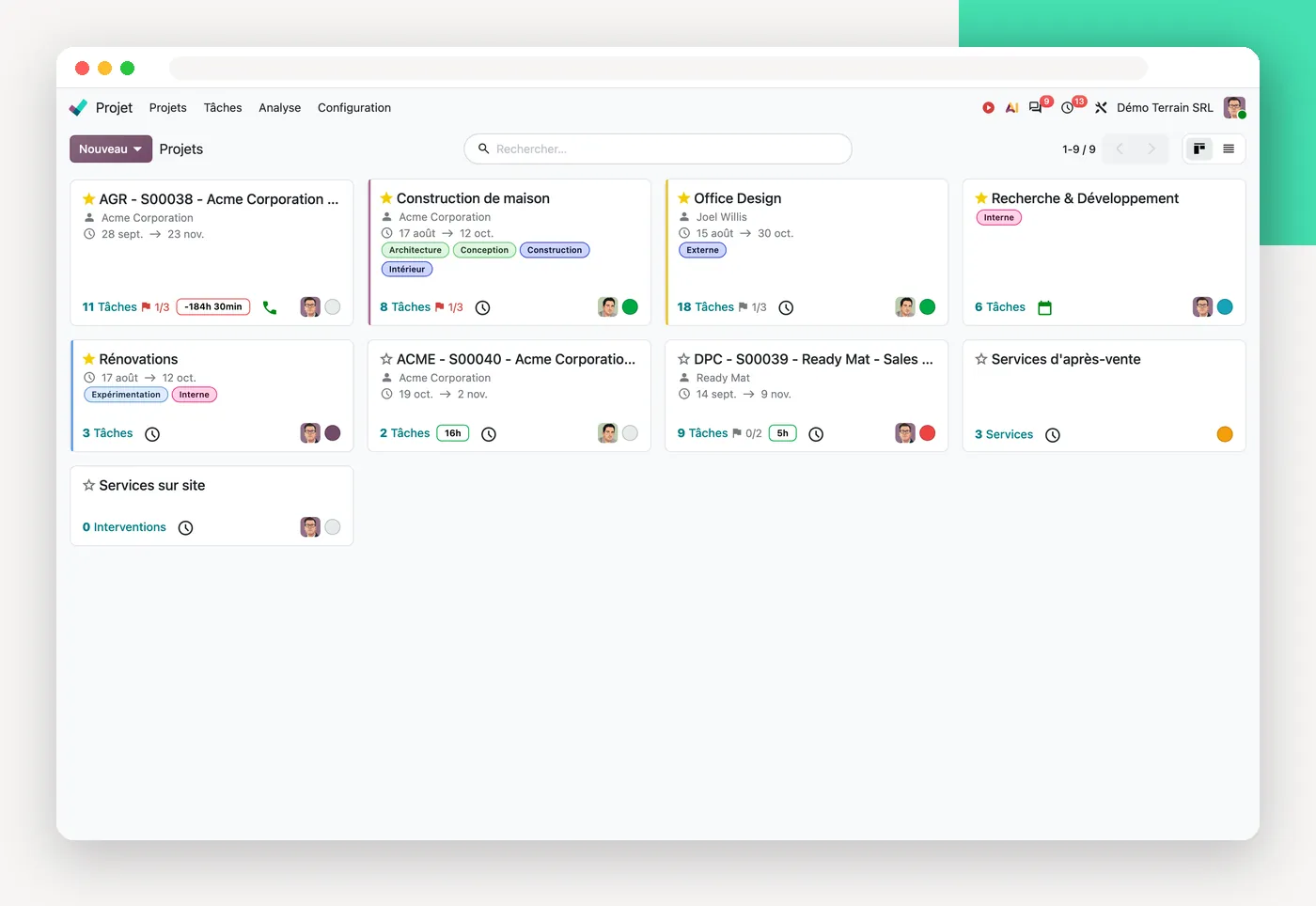This screenshot has height=906, width=1316.
Task: Click the red record icon in top bar
Action: coord(988,108)
